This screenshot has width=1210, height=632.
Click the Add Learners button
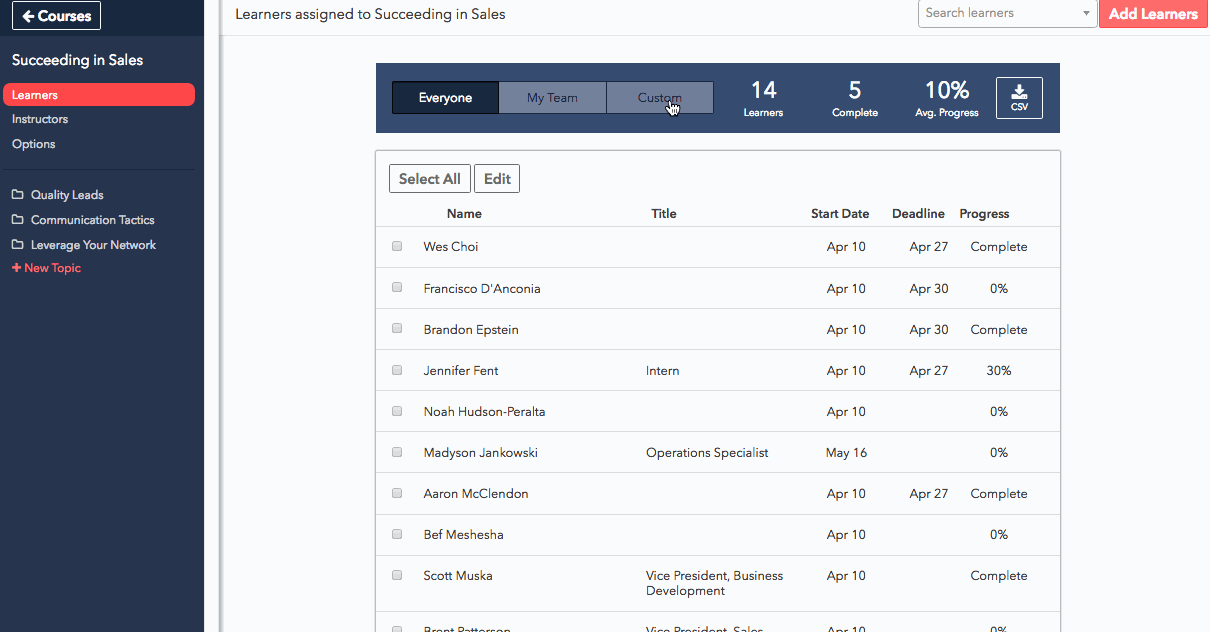click(1153, 14)
